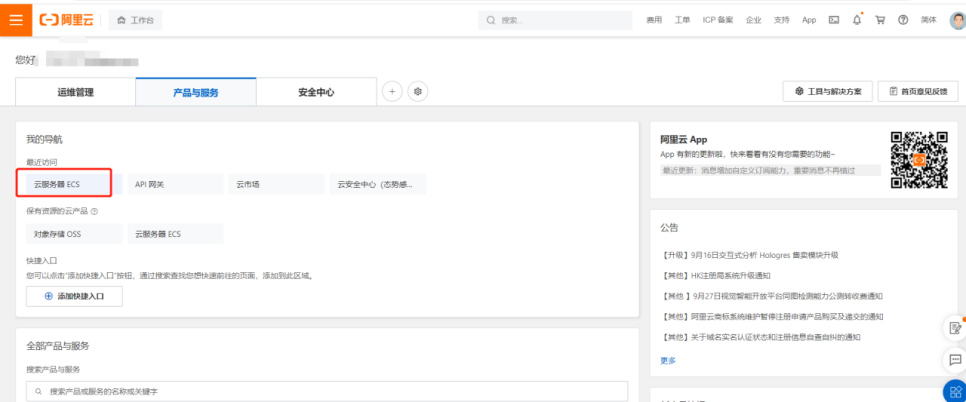Open recently visited API 网关
This screenshot has width=966, height=402.
point(176,184)
